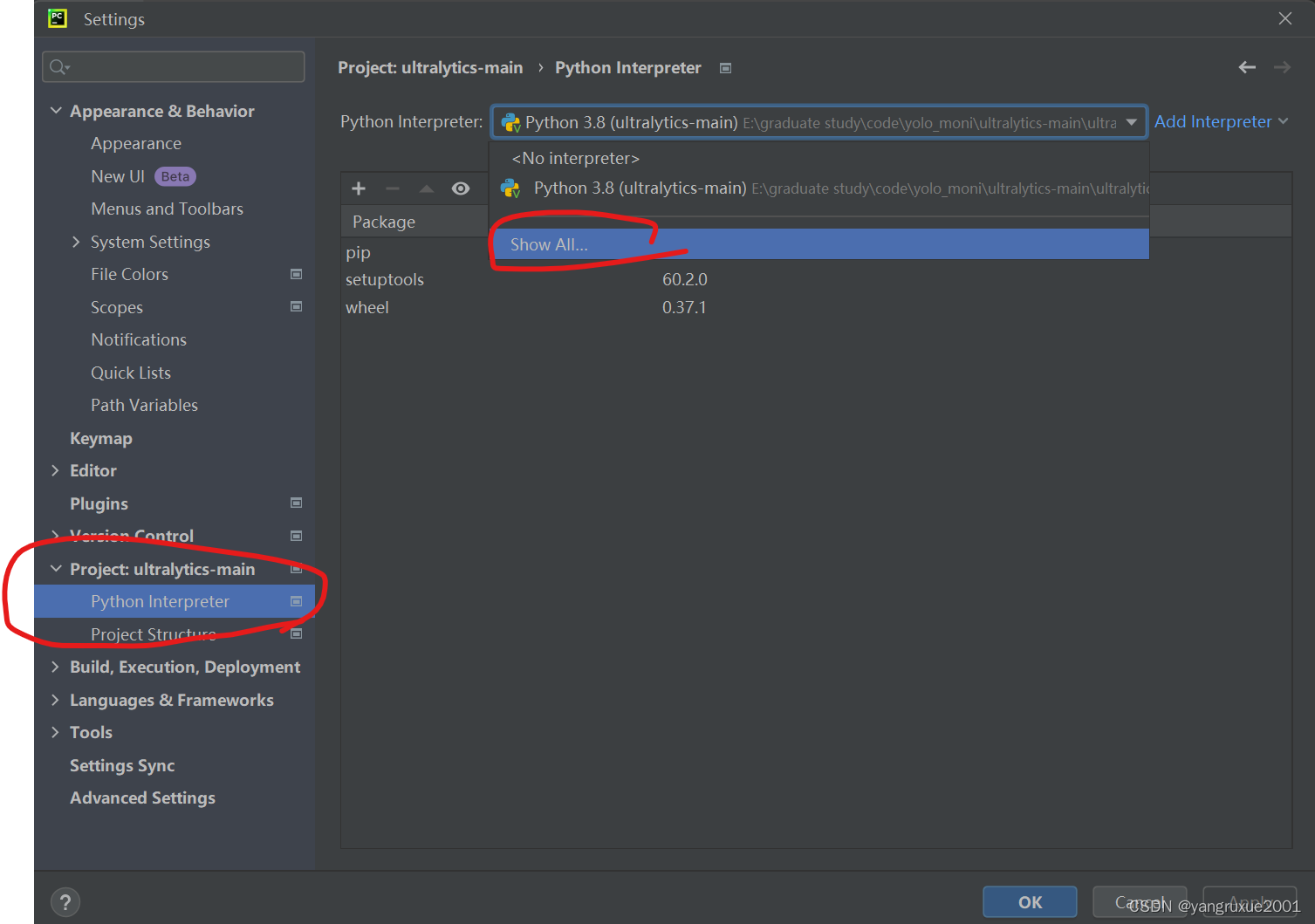This screenshot has height=924, width=1315.
Task: Click project-level marker beside Plugins
Action: pyautogui.click(x=296, y=503)
